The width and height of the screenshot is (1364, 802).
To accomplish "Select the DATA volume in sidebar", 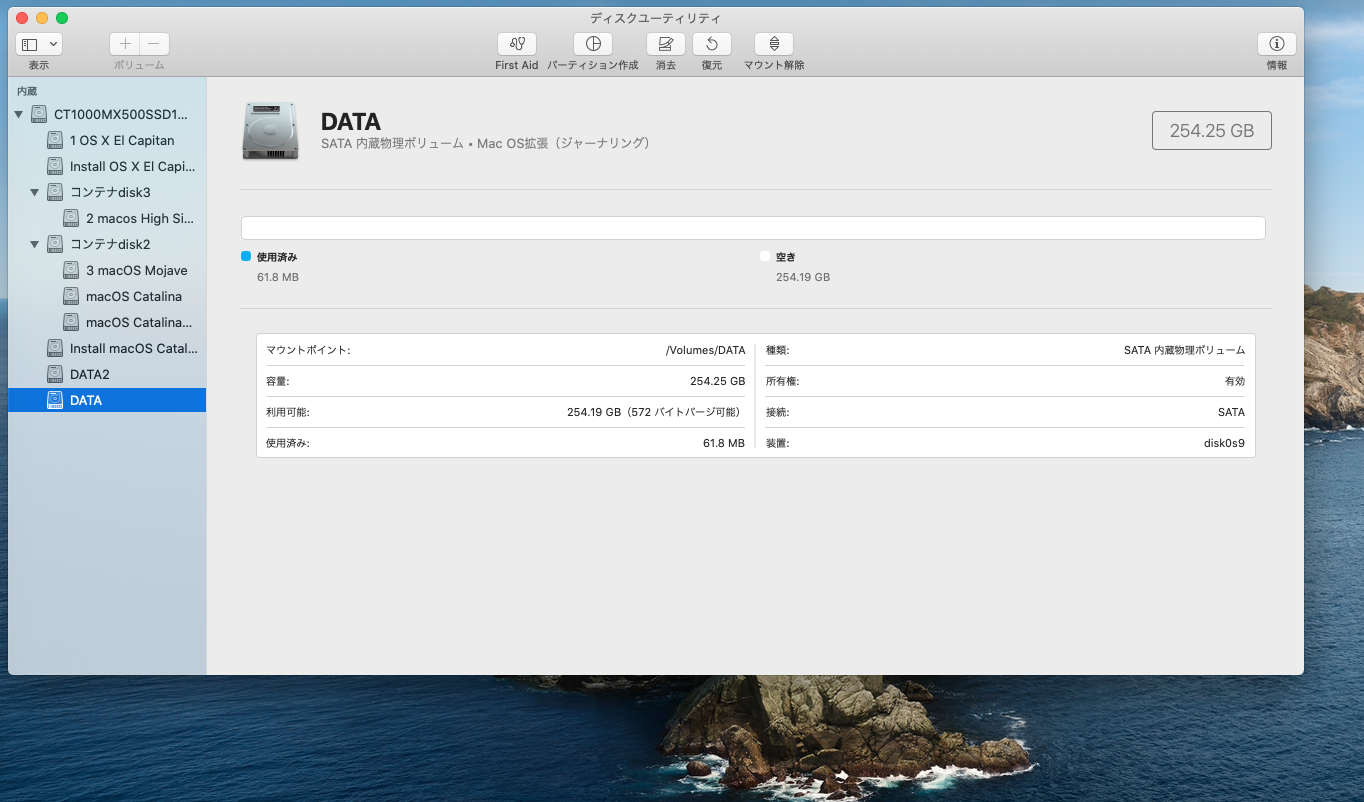I will (107, 400).
